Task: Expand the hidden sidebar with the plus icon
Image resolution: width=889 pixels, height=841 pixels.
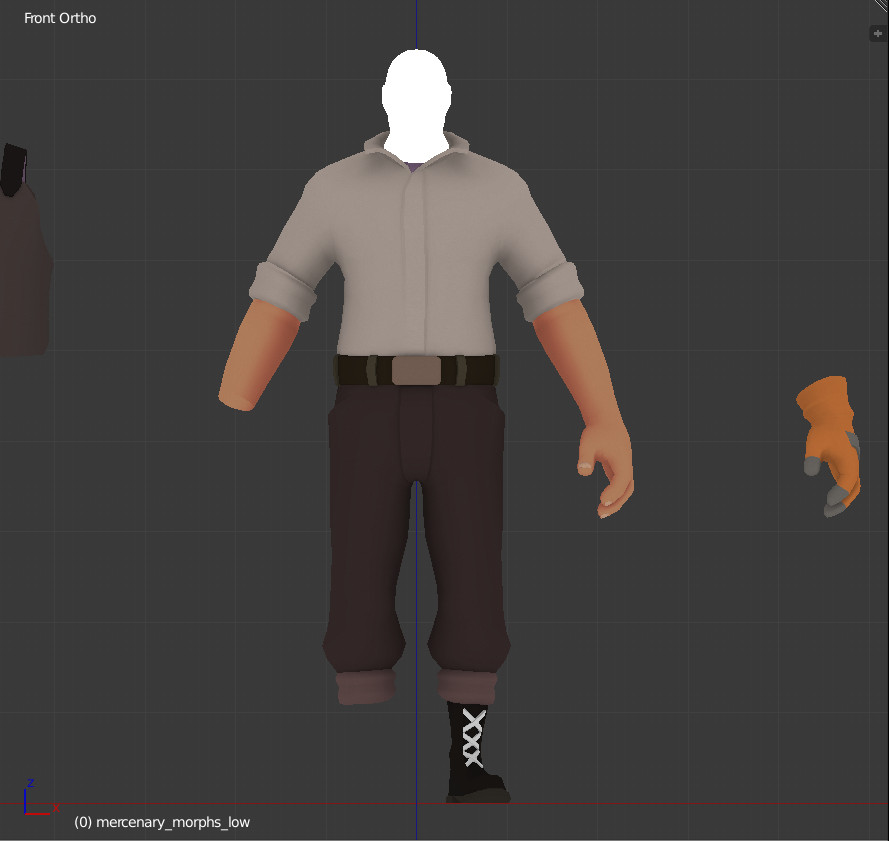Action: pyautogui.click(x=878, y=33)
